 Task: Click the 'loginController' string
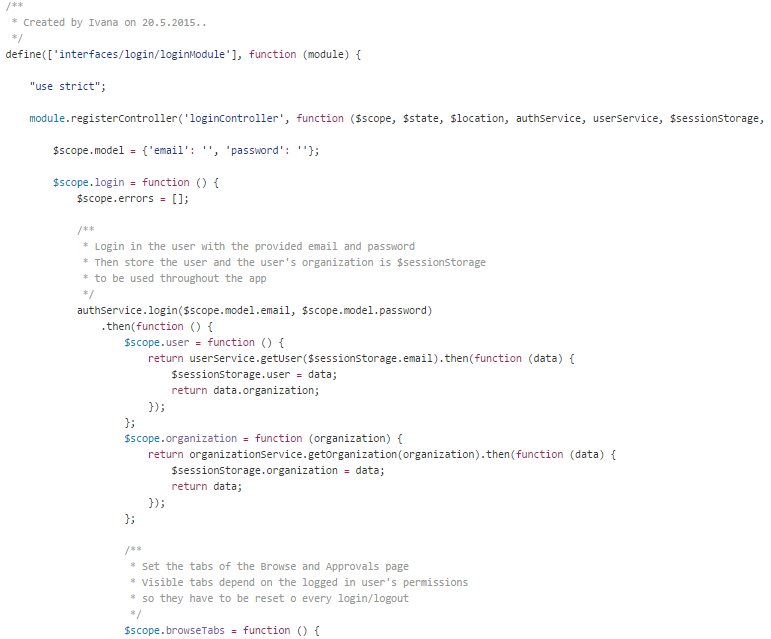(234, 118)
